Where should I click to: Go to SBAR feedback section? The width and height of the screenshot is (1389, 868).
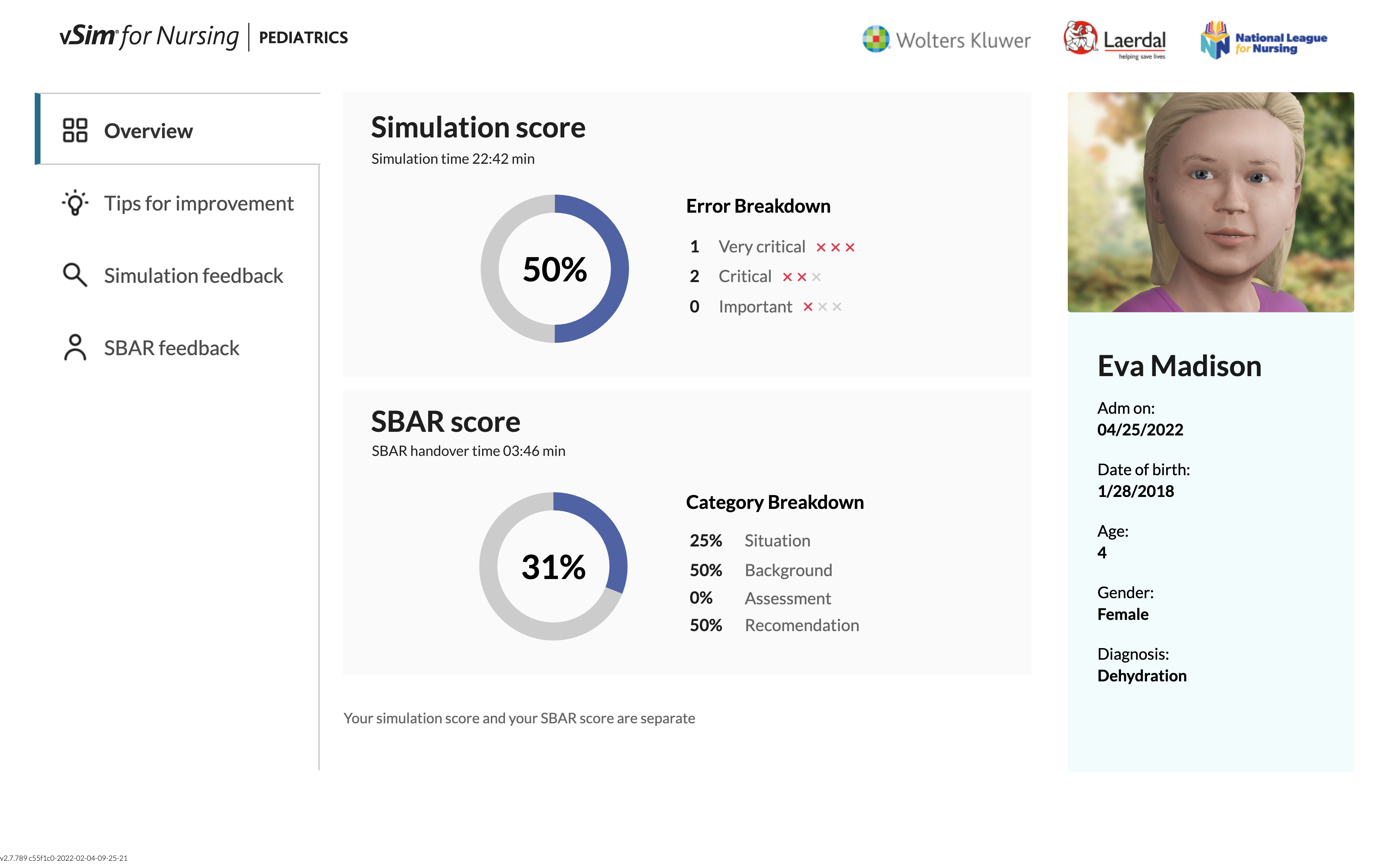(x=171, y=348)
